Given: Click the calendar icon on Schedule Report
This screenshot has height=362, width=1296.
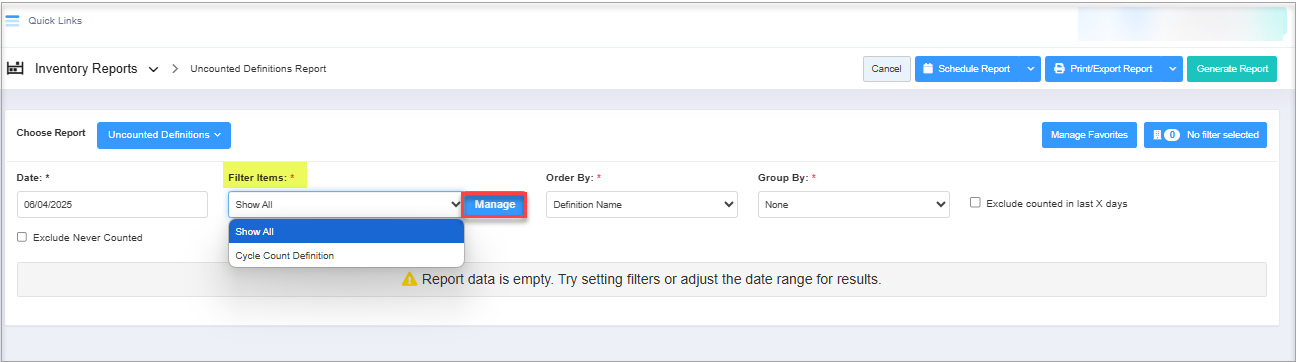Looking at the screenshot, I should click(928, 69).
